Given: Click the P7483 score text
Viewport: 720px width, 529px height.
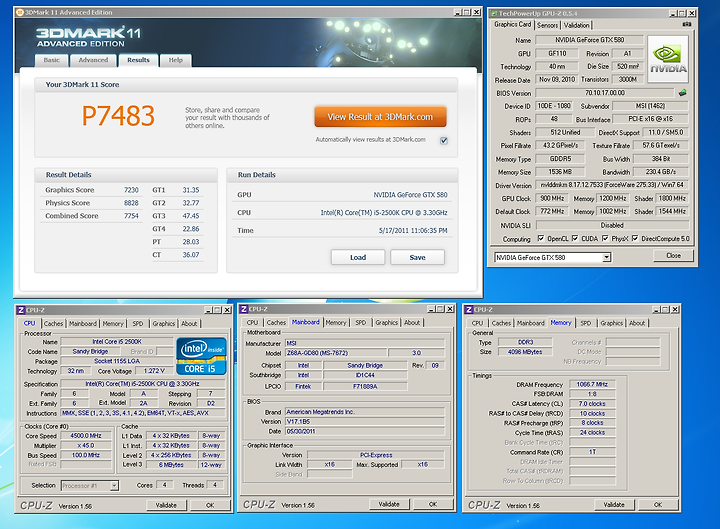Looking at the screenshot, I should coord(118,116).
